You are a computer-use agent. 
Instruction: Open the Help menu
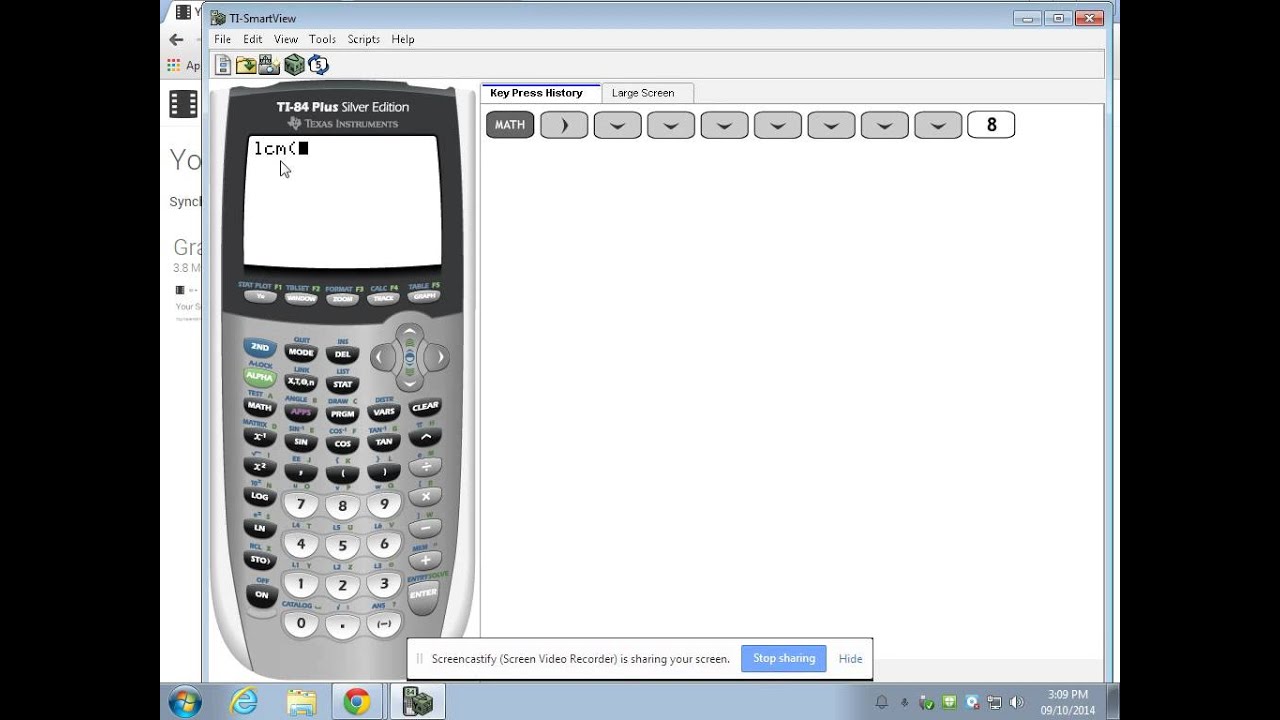coord(403,39)
